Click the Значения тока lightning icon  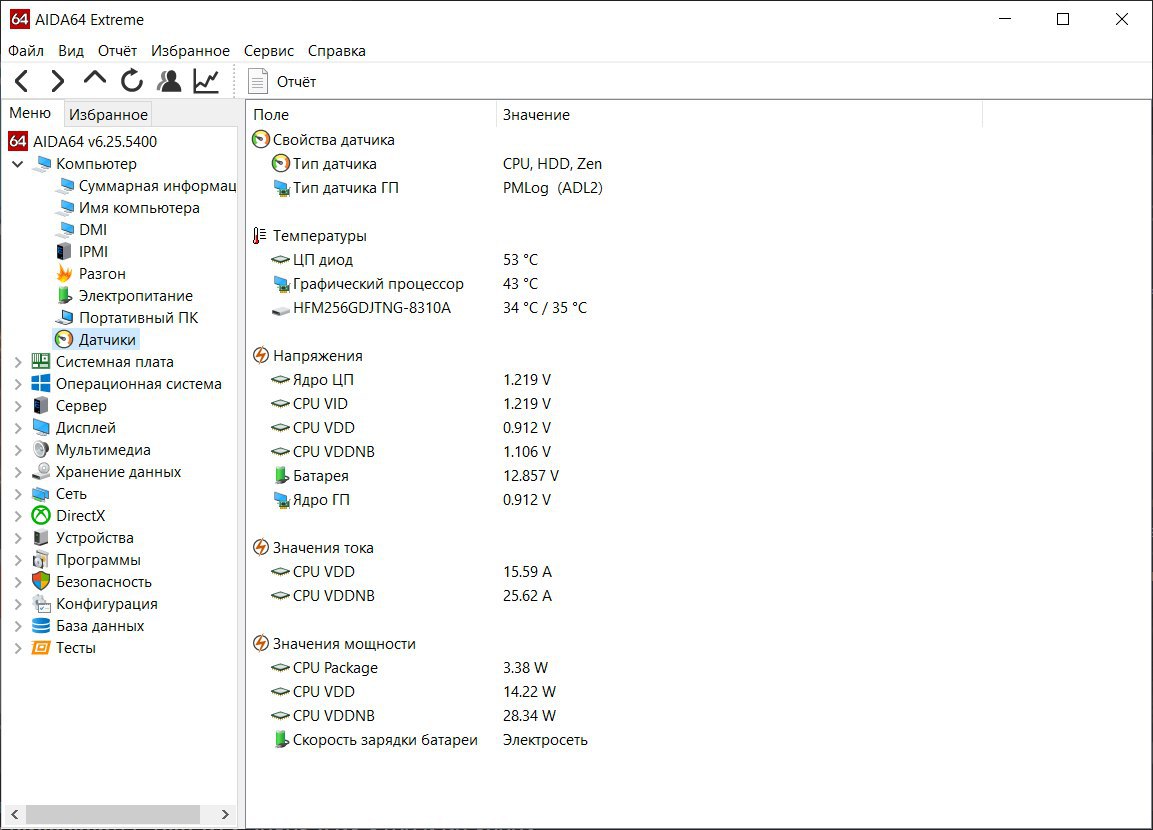(260, 547)
